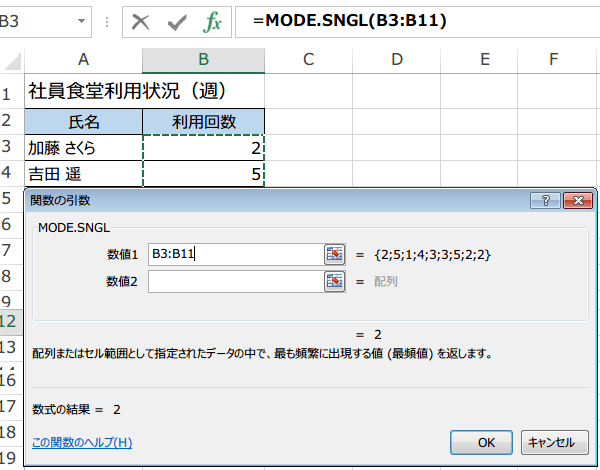Click the キャンセル button

[x=554, y=442]
